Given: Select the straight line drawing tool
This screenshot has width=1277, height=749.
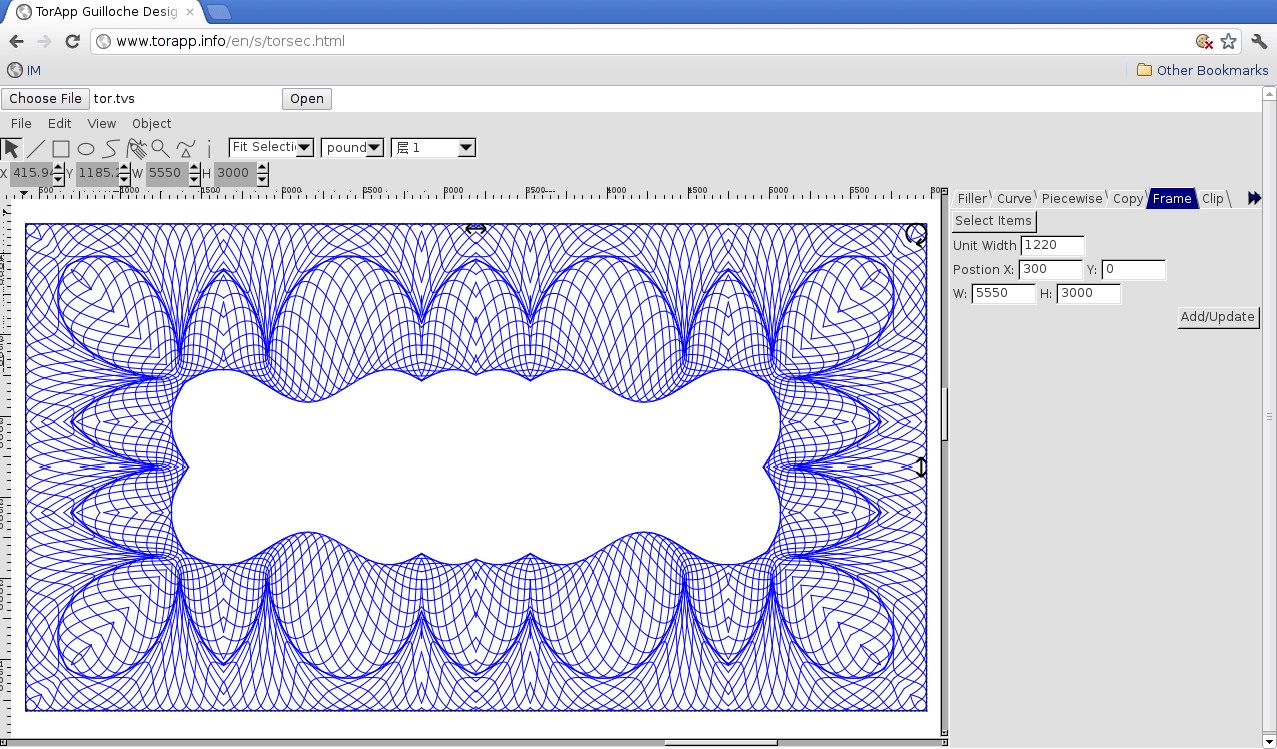Looking at the screenshot, I should (x=35, y=148).
